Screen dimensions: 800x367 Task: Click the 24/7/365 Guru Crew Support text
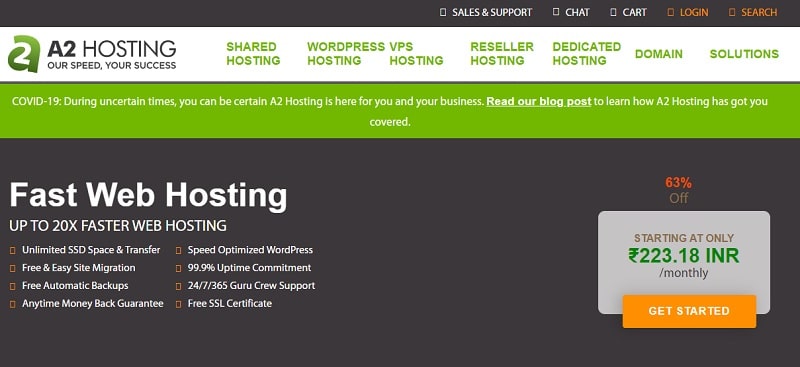tap(252, 286)
